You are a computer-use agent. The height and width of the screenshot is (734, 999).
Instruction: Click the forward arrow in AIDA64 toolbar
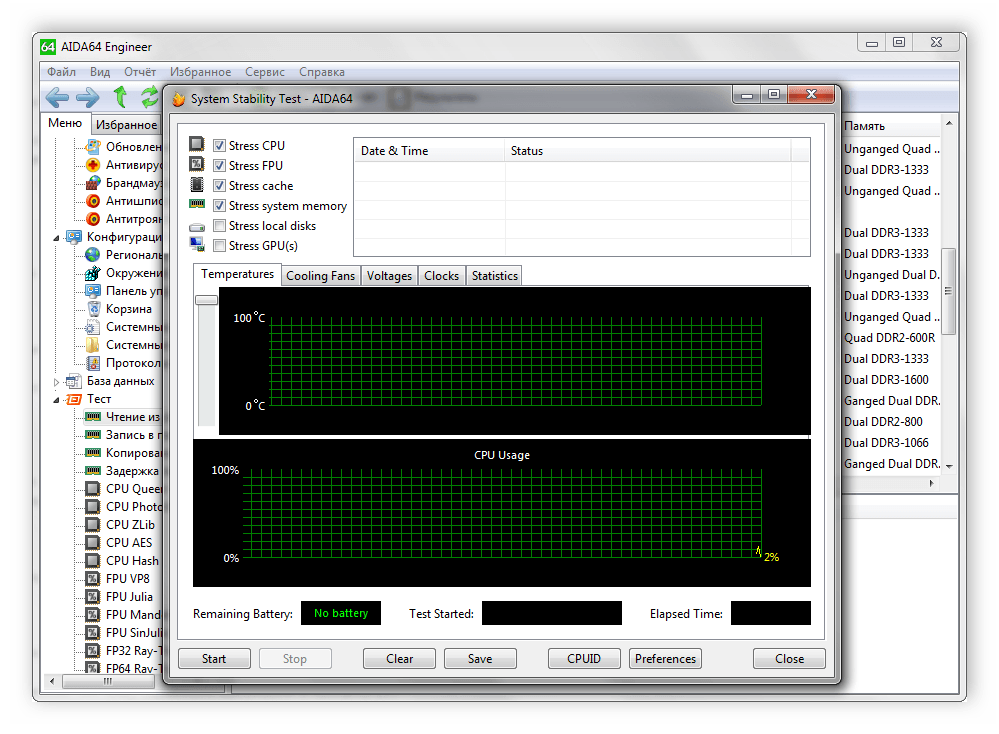click(x=87, y=97)
